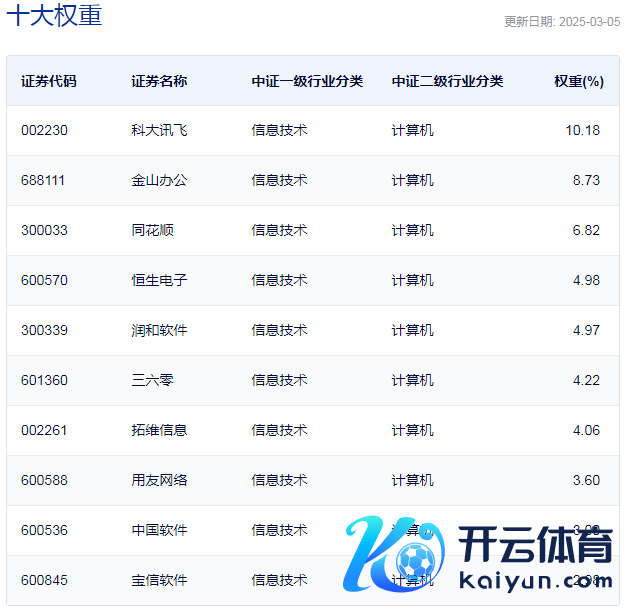Open stock name 科大讯飞
628x614 pixels.
[159, 130]
